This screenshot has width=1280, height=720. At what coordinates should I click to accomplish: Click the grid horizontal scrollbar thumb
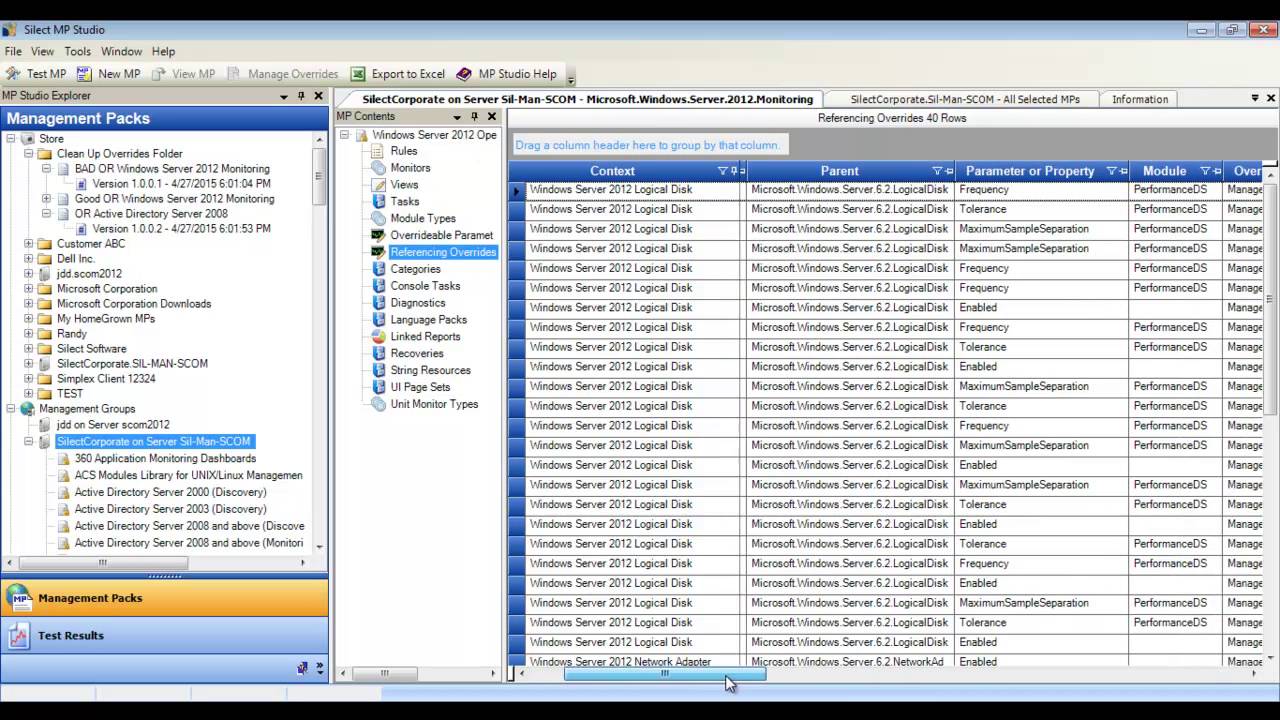pyautogui.click(x=665, y=674)
